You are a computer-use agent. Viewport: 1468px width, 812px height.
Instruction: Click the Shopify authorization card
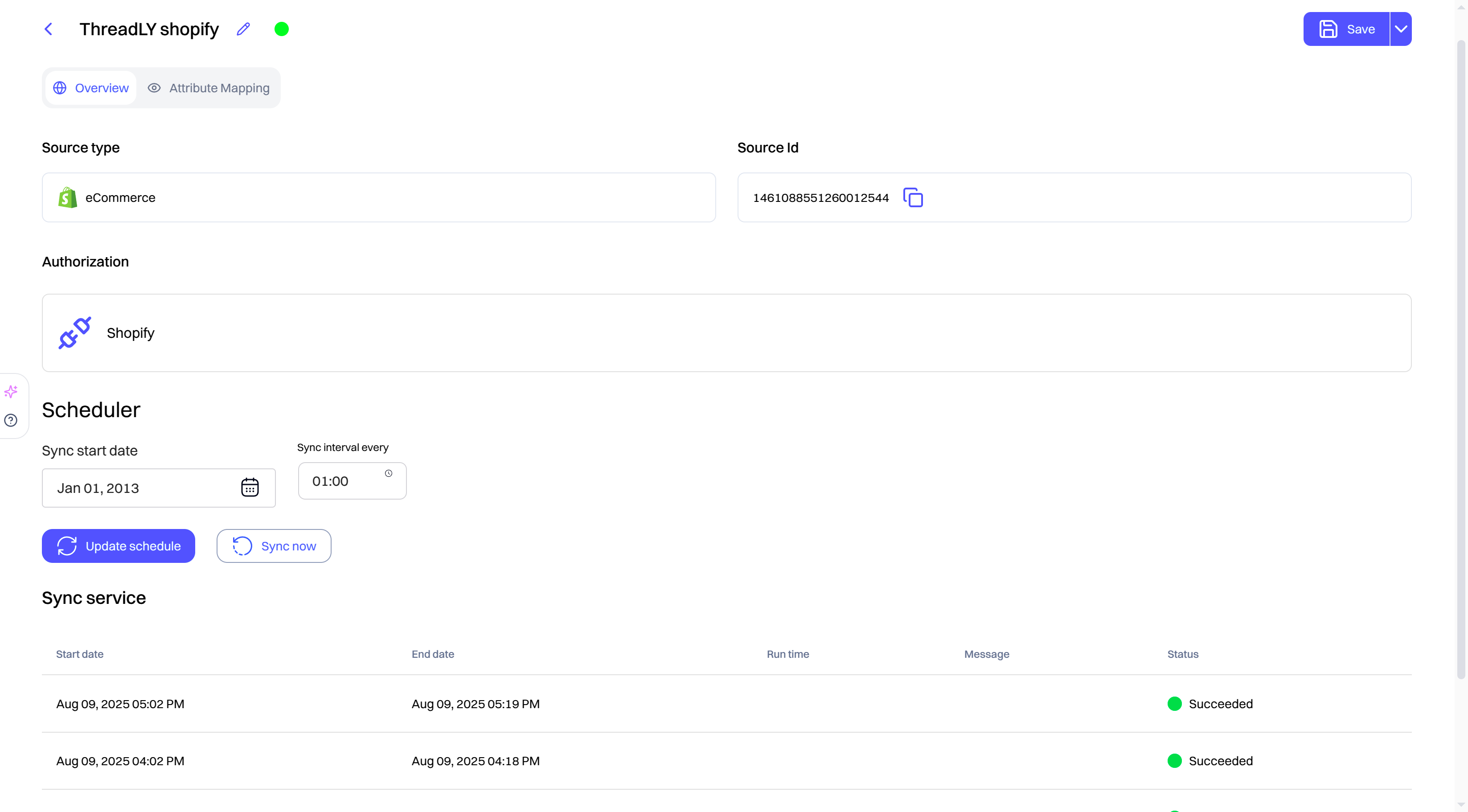(726, 333)
